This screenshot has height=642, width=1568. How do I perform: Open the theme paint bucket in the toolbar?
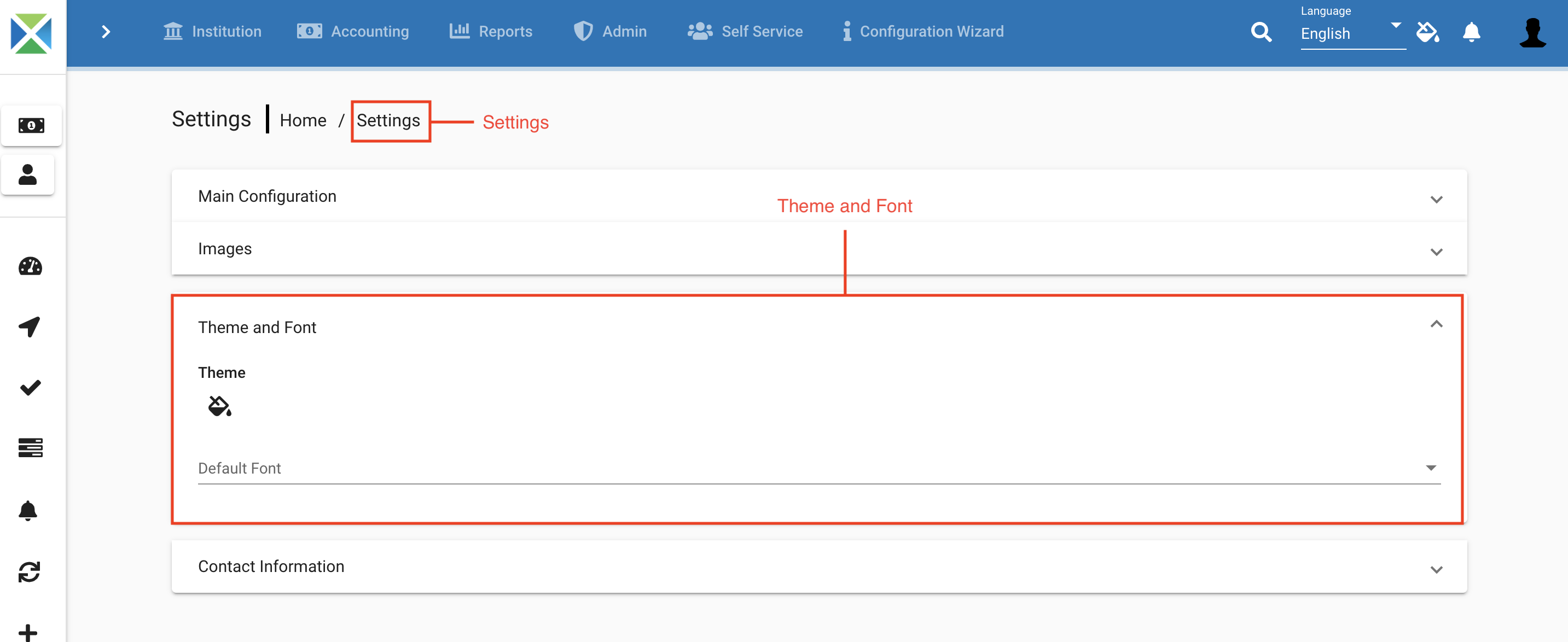tap(1427, 32)
